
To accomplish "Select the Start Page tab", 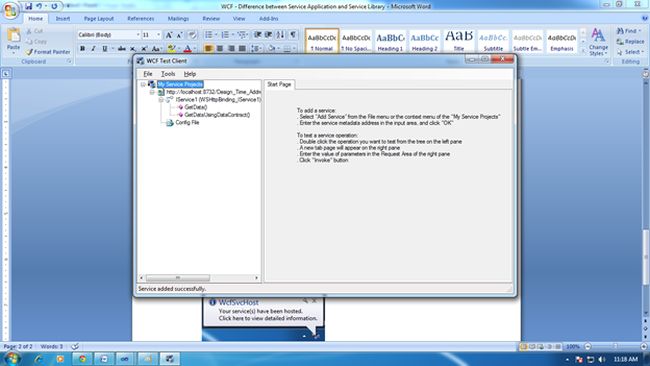I will point(279,84).
